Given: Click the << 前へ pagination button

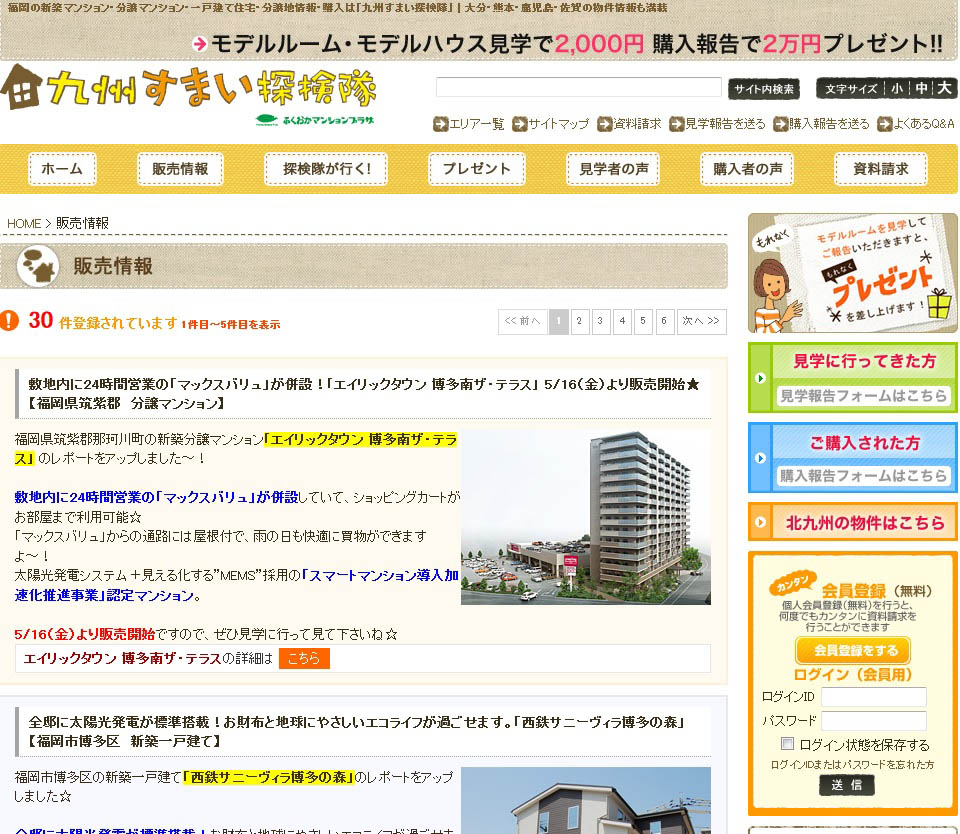Looking at the screenshot, I should 522,321.
